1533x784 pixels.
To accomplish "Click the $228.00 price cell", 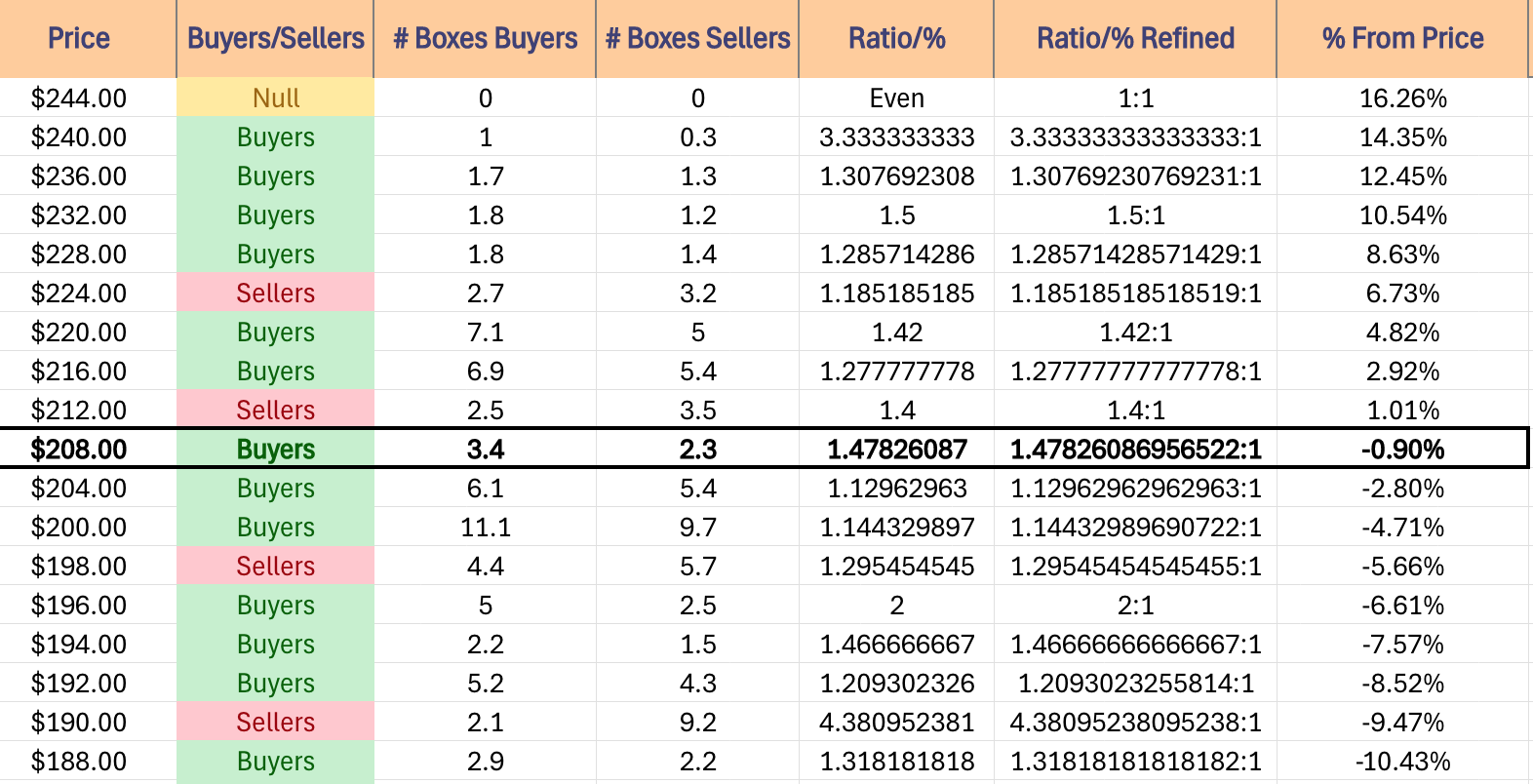I will coord(88,254).
